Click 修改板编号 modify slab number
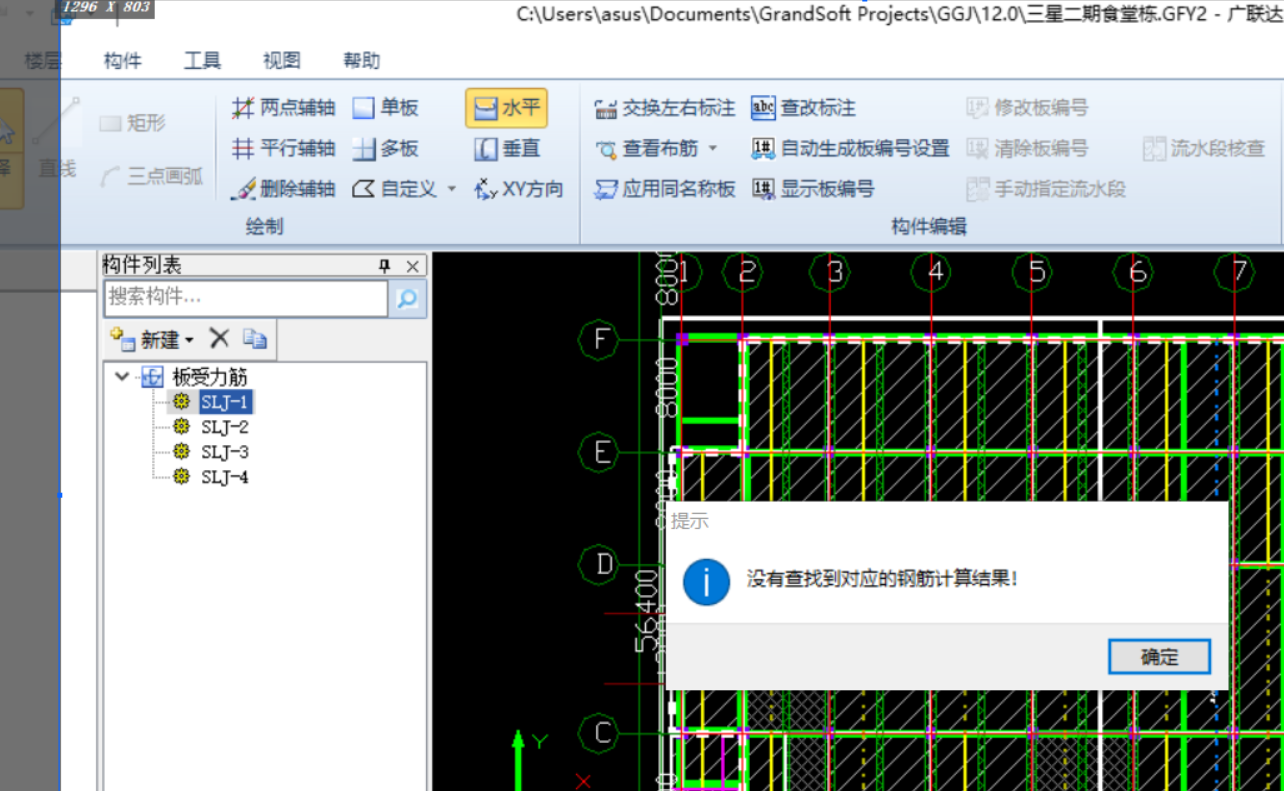The image size is (1284, 791). click(1027, 108)
